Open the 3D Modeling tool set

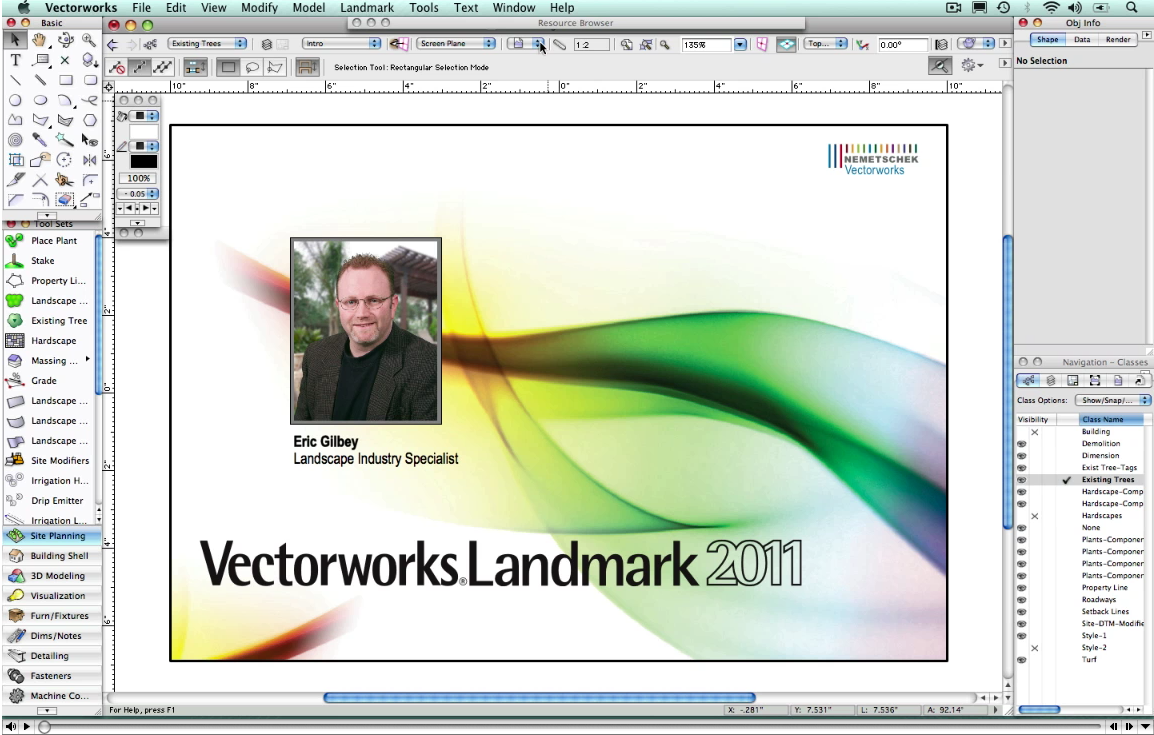click(x=57, y=576)
